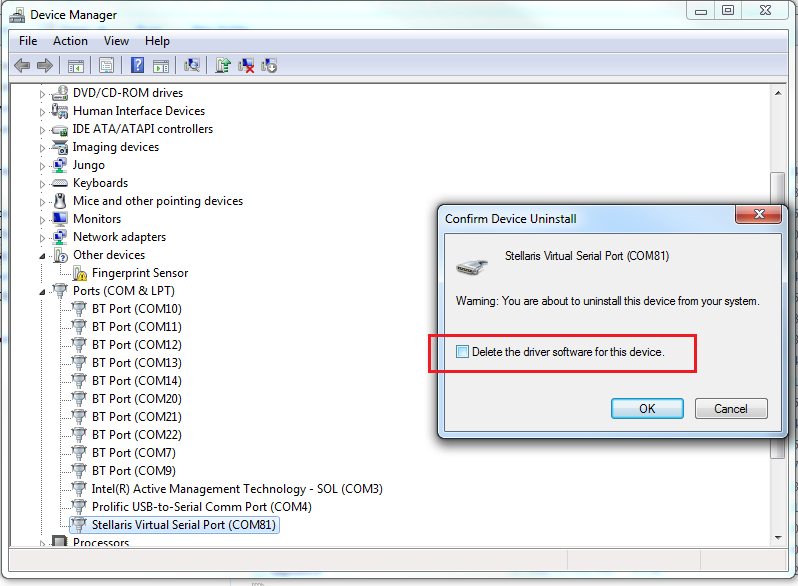Select BT Port (COM9)
The width and height of the screenshot is (798, 586).
click(x=134, y=470)
